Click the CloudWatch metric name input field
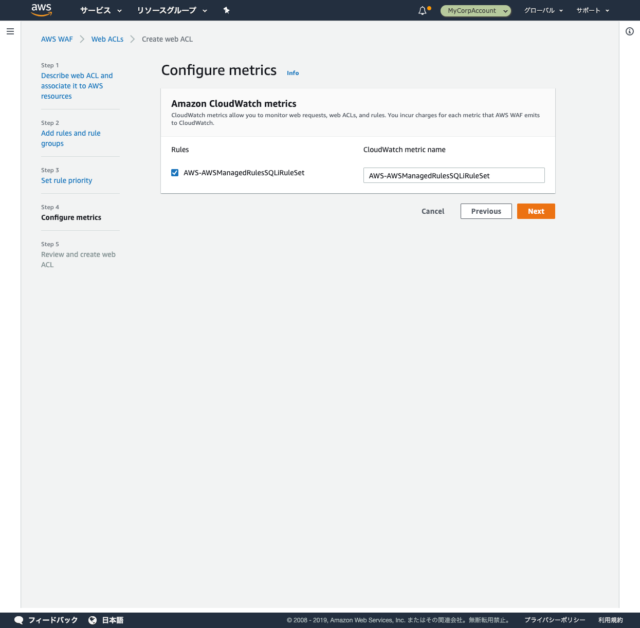The height and width of the screenshot is (628, 640). point(454,175)
